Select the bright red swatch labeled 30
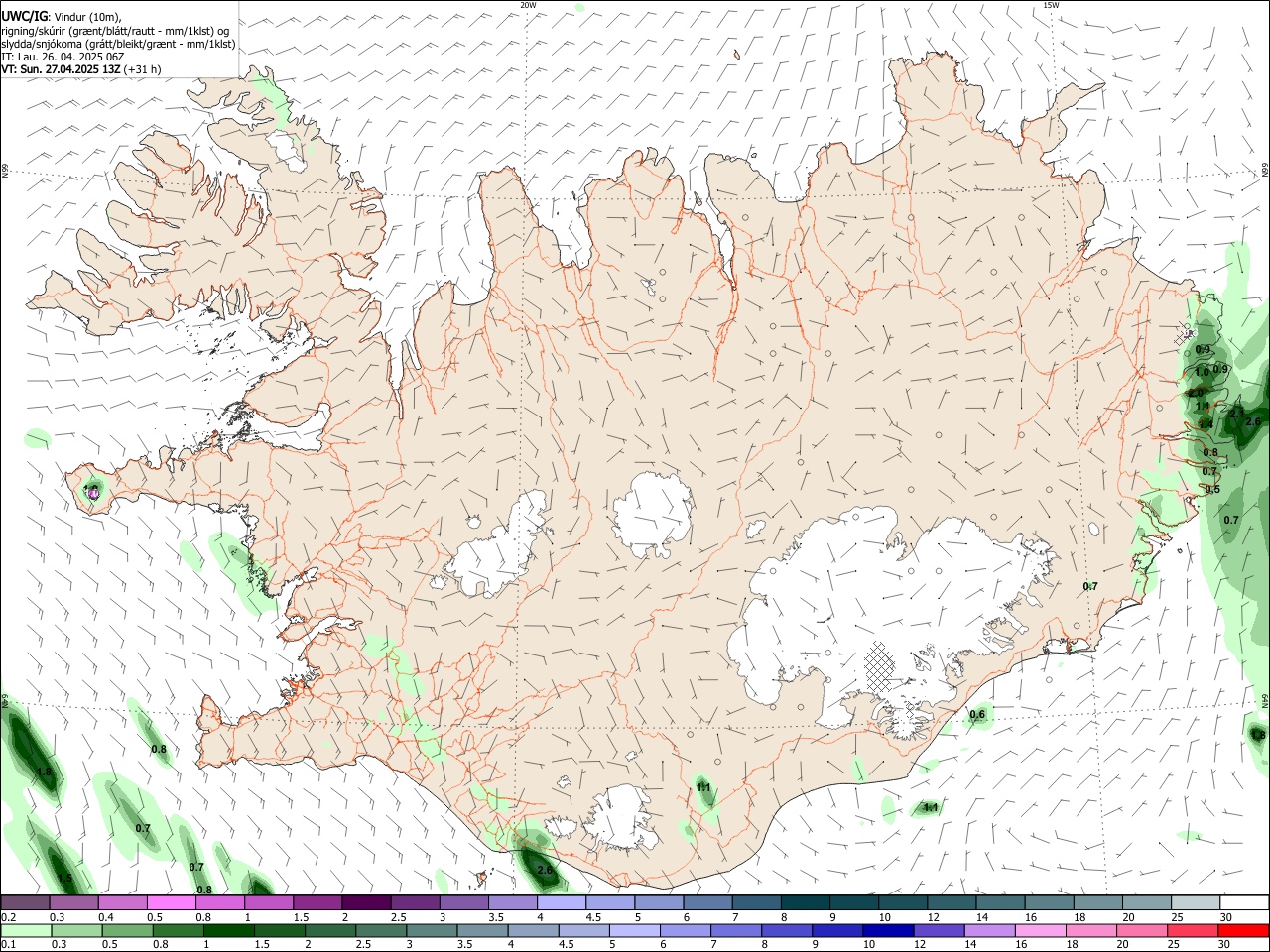The image size is (1270, 952). (x=1243, y=930)
